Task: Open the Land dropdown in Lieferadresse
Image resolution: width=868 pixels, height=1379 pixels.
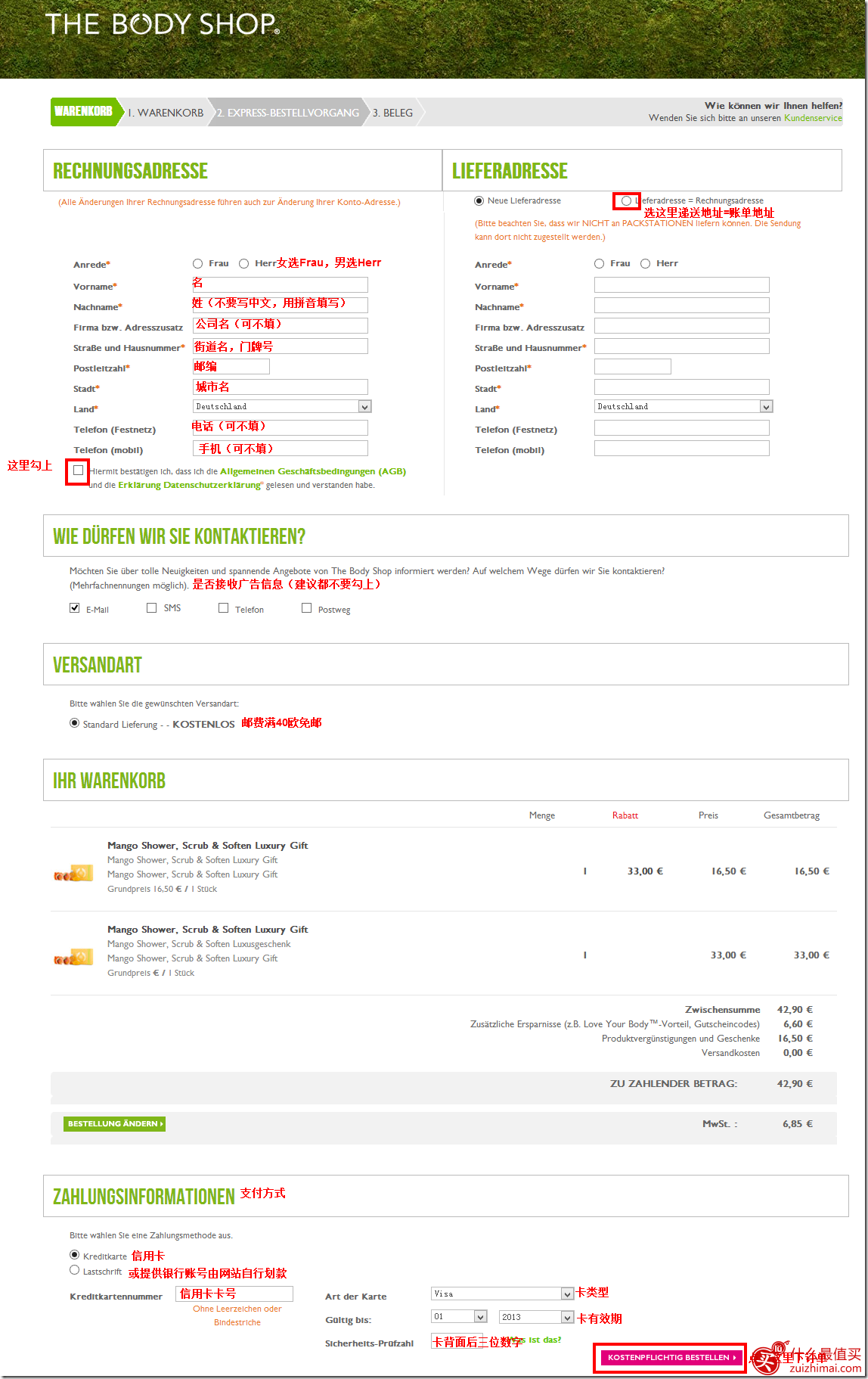Action: pyautogui.click(x=684, y=406)
